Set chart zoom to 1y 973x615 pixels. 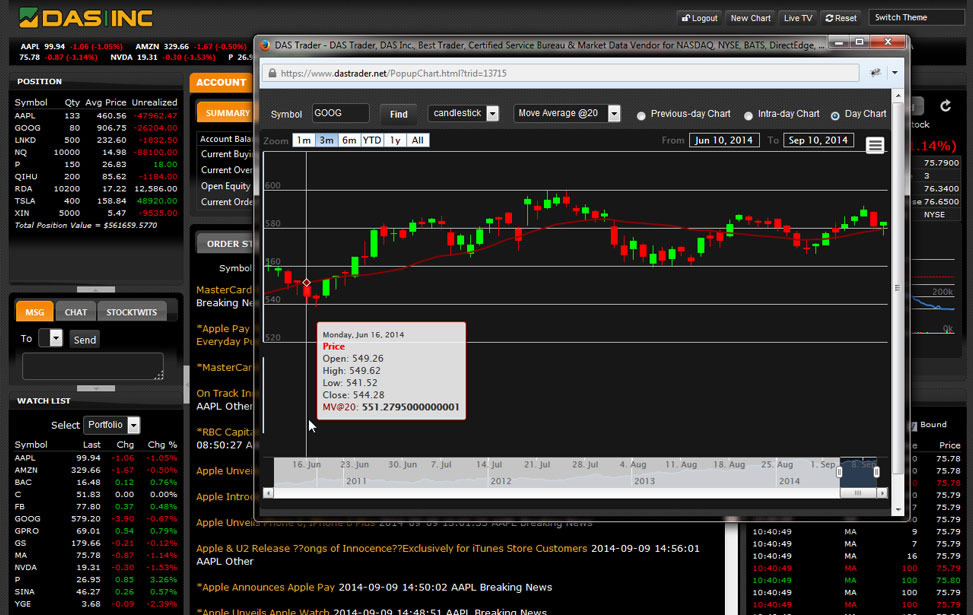click(395, 140)
